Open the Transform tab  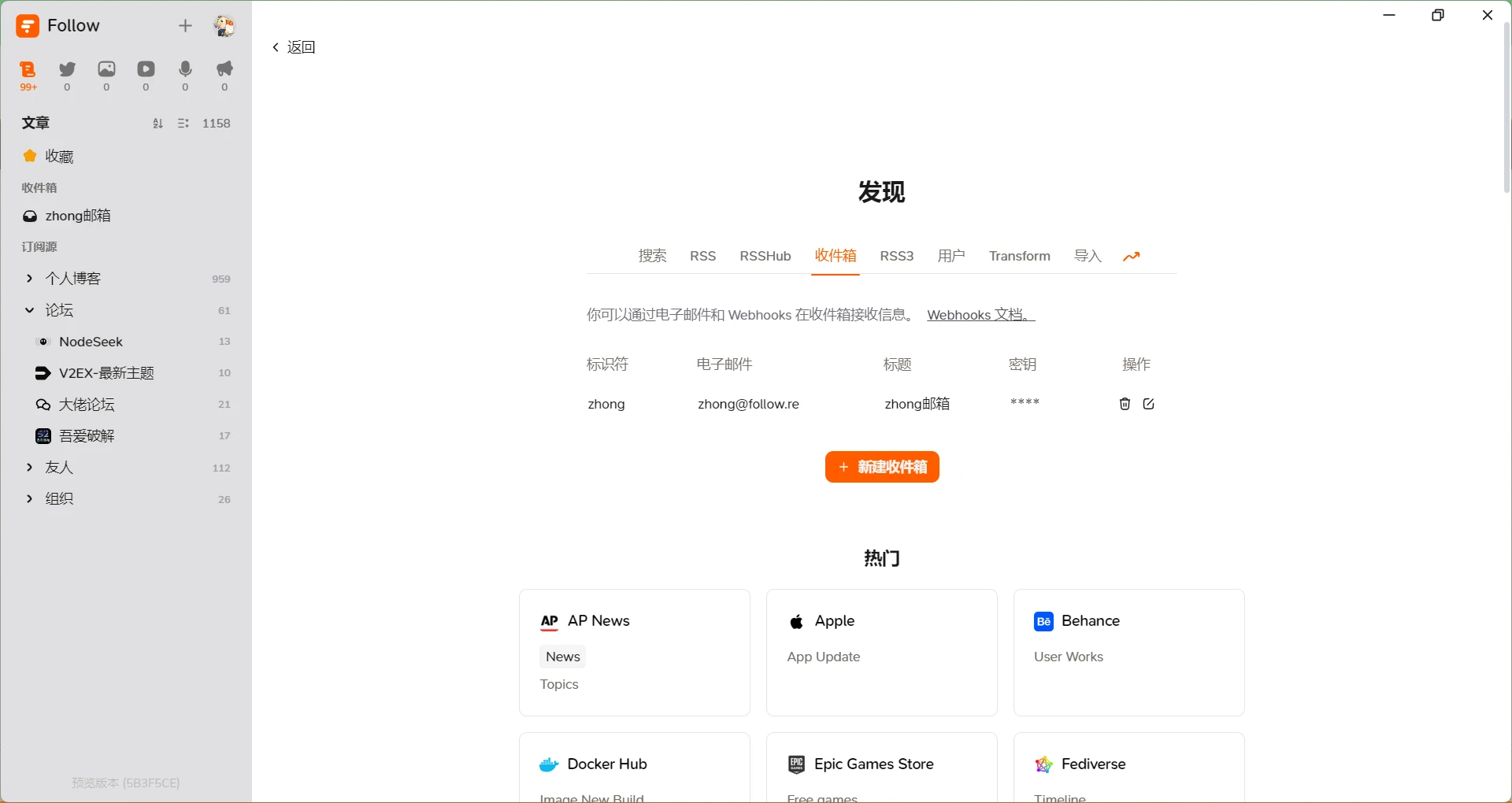tap(1019, 257)
